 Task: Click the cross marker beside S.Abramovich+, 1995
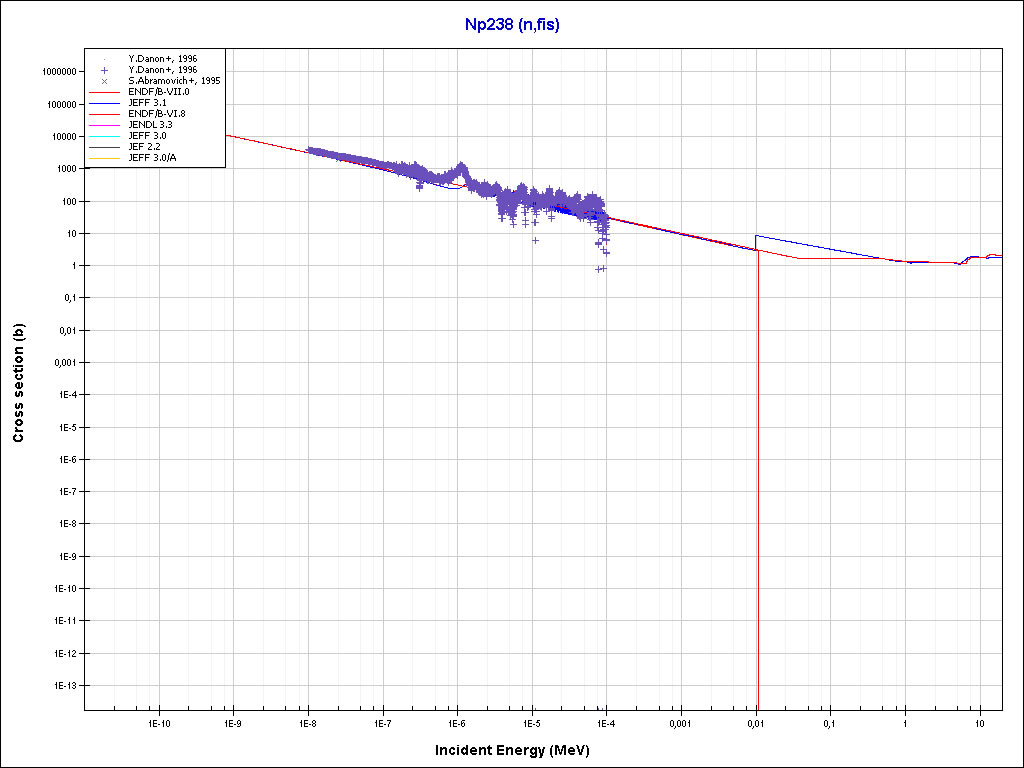coord(104,81)
